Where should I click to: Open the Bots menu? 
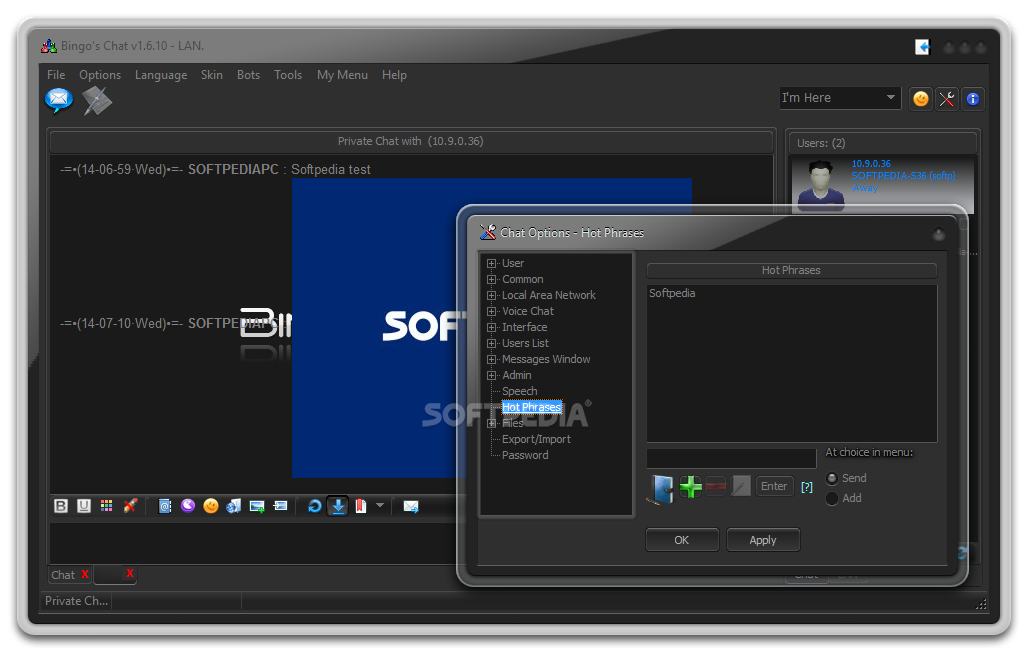[x=248, y=75]
